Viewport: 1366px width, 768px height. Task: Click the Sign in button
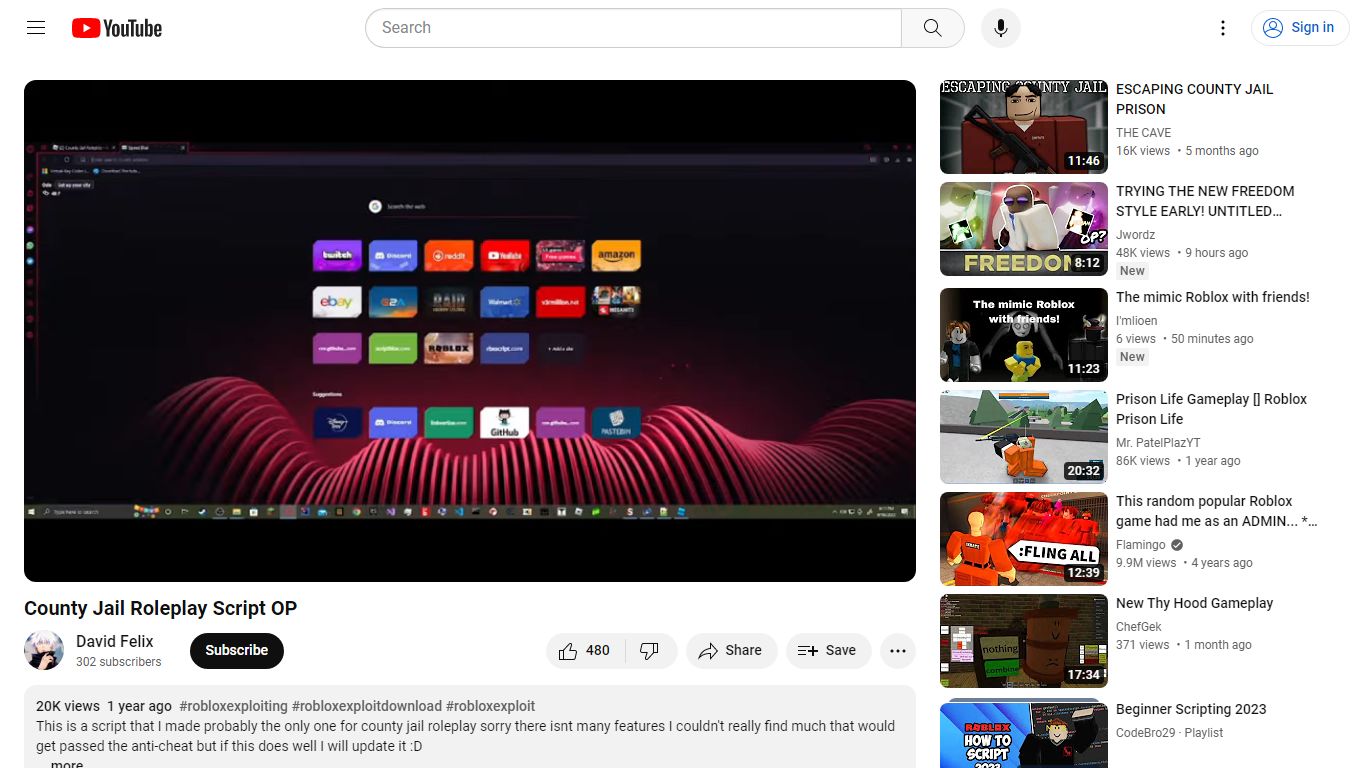point(1299,28)
